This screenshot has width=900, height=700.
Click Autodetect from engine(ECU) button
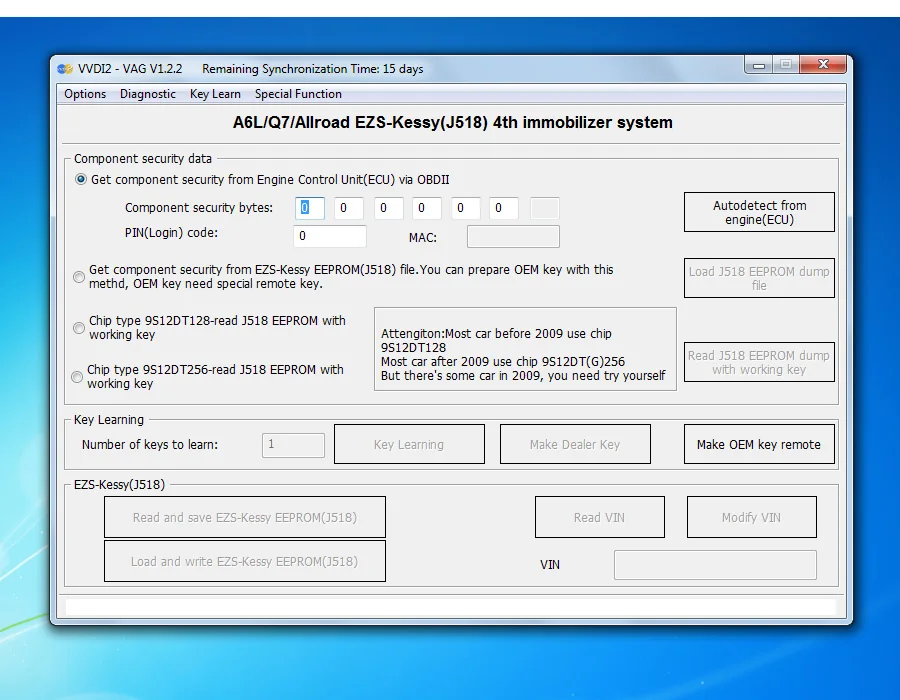(x=759, y=212)
